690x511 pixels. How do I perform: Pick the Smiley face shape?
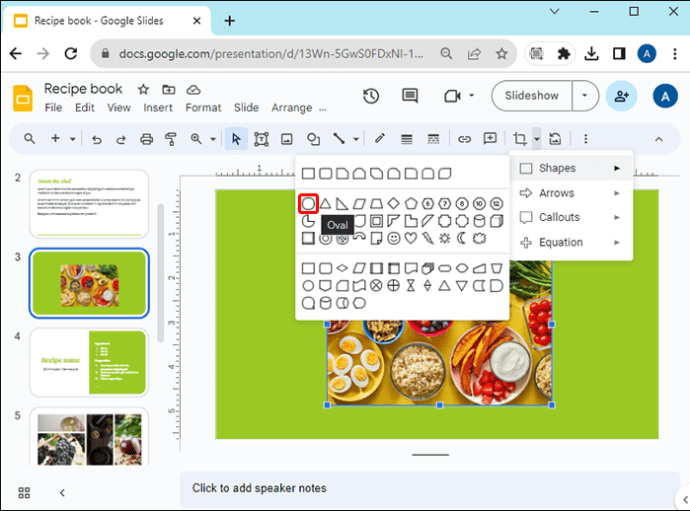pos(393,238)
